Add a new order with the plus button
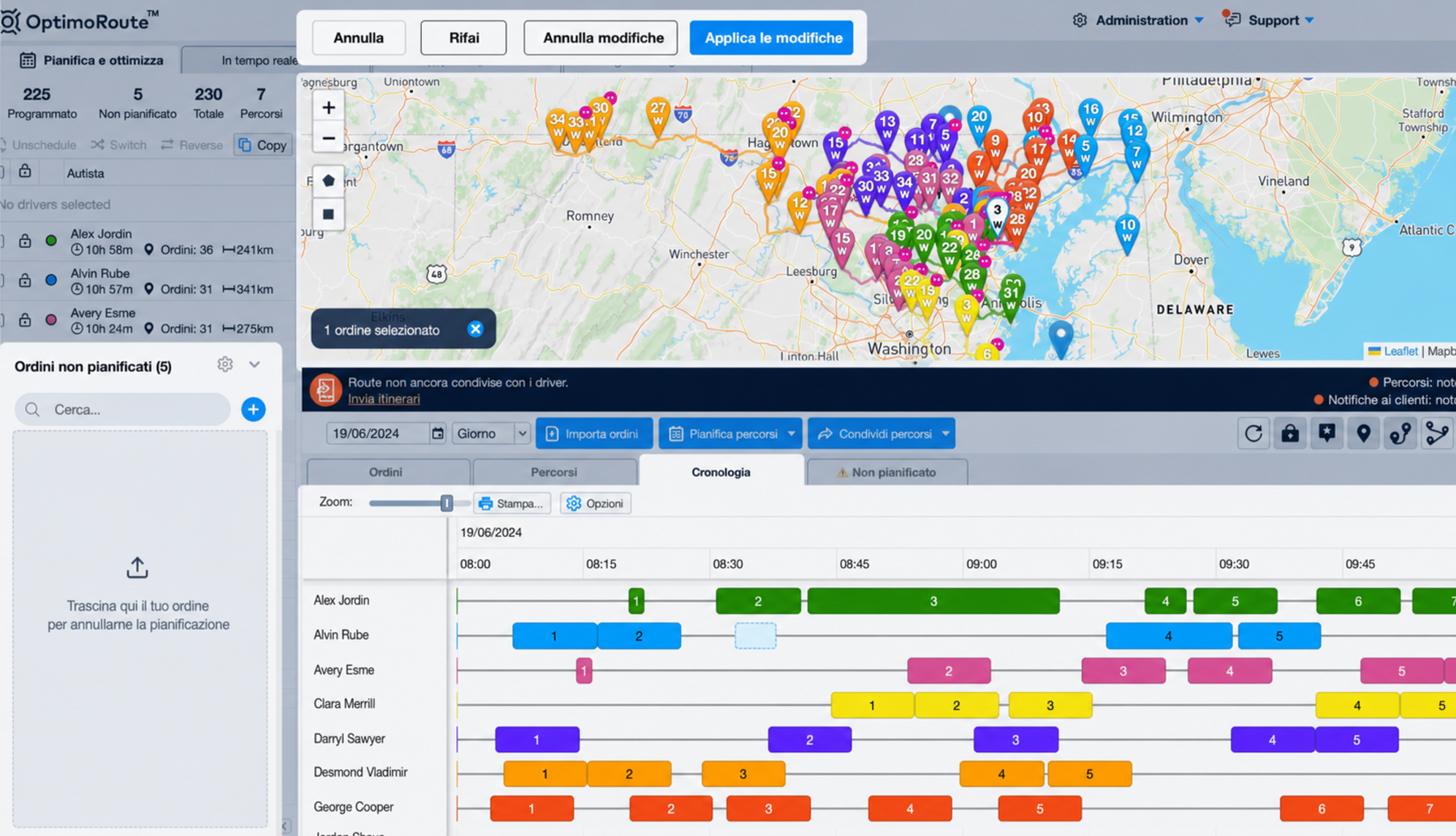The image size is (1456, 836). [x=253, y=409]
